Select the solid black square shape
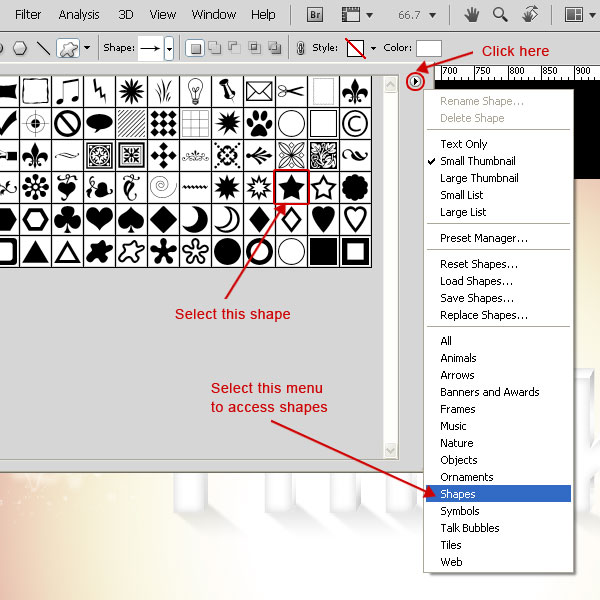Viewport: 600px width, 600px height. click(323, 251)
